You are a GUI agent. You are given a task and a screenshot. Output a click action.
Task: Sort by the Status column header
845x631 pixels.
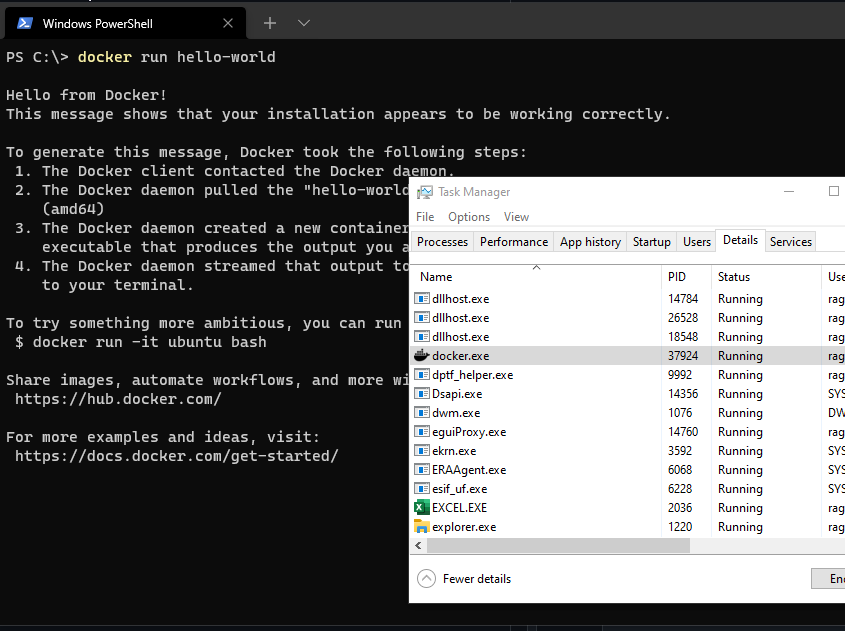click(766, 277)
